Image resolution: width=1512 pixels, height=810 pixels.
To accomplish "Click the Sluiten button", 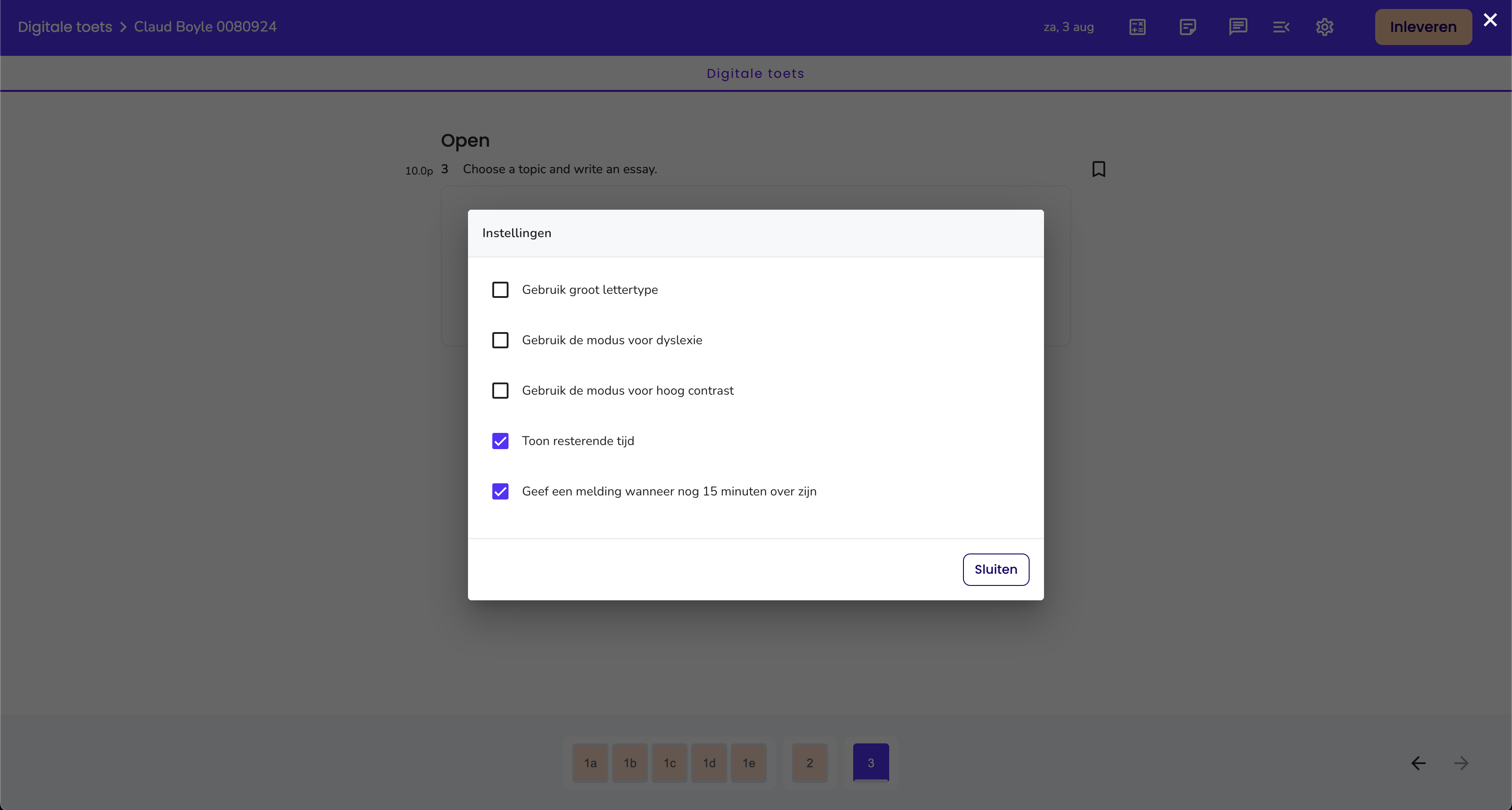I will point(996,569).
